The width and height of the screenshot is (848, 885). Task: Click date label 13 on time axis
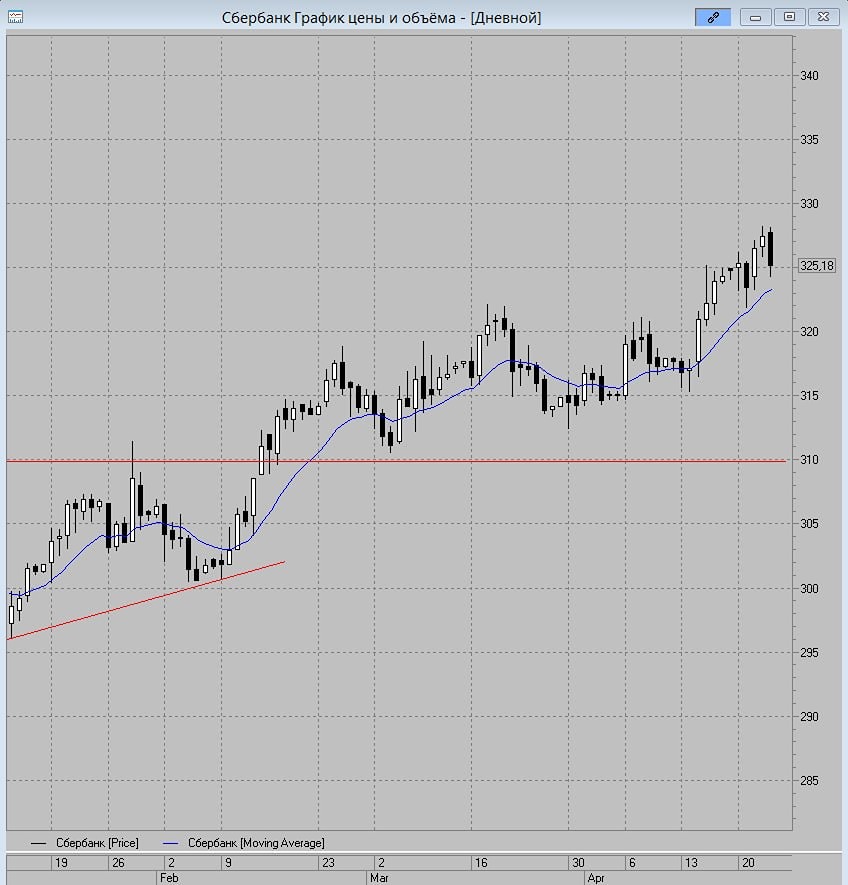(691, 862)
